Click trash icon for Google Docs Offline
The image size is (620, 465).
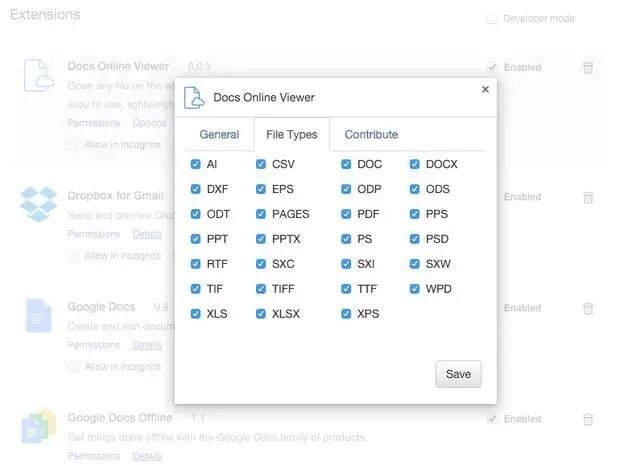tap(588, 419)
